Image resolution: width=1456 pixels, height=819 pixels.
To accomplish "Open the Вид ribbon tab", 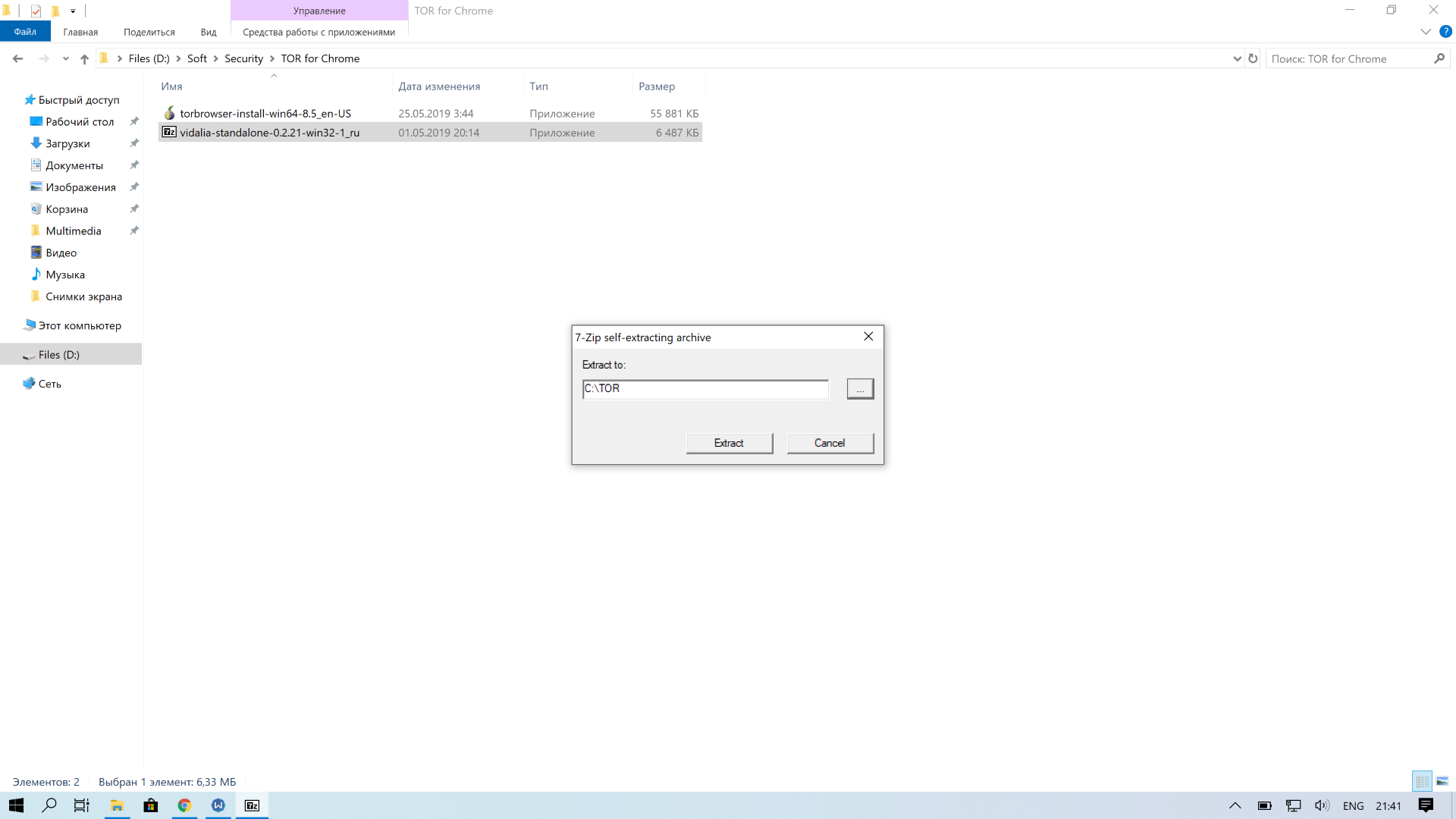I will click(209, 32).
